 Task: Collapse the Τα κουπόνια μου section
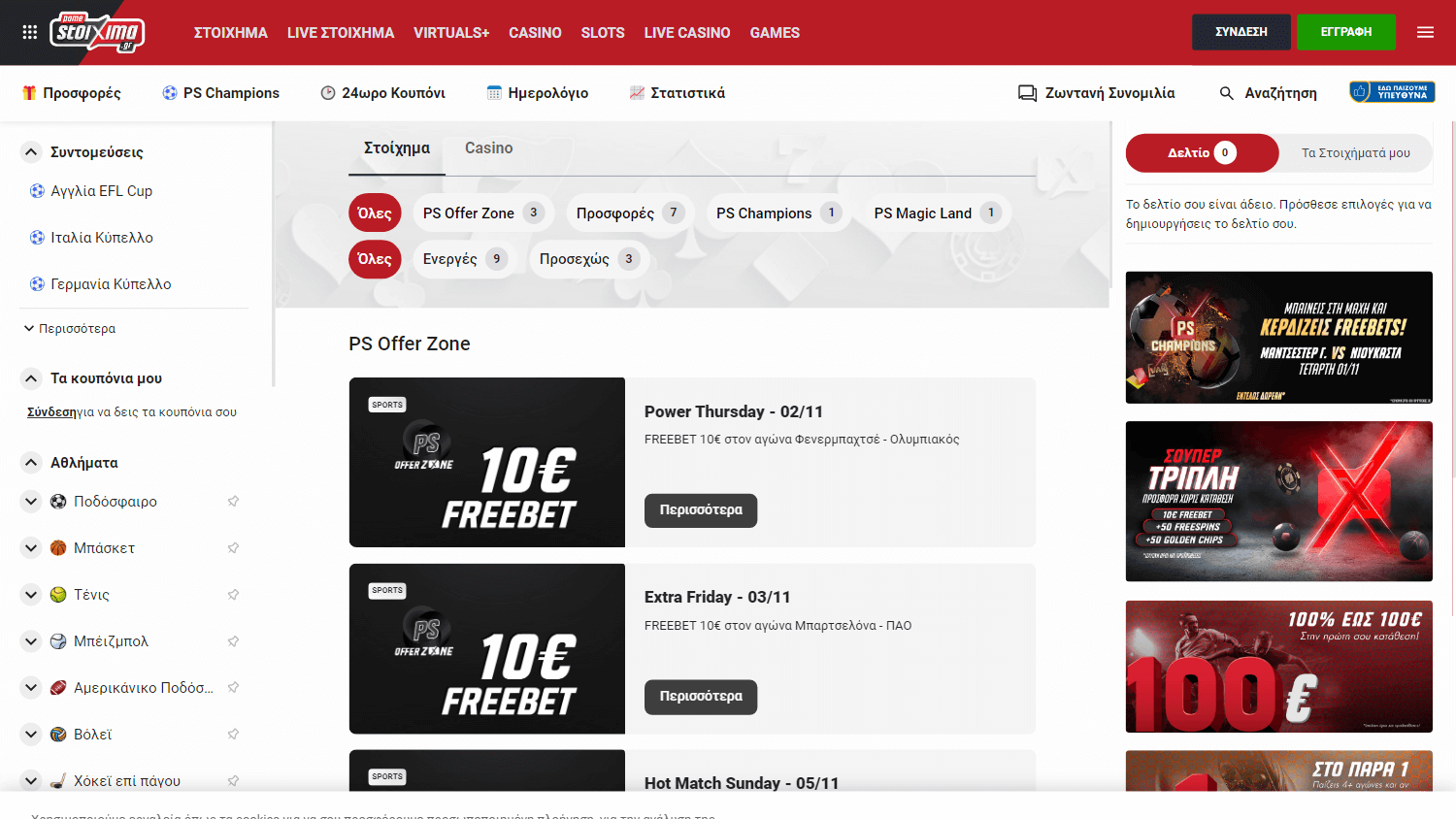[x=31, y=378]
